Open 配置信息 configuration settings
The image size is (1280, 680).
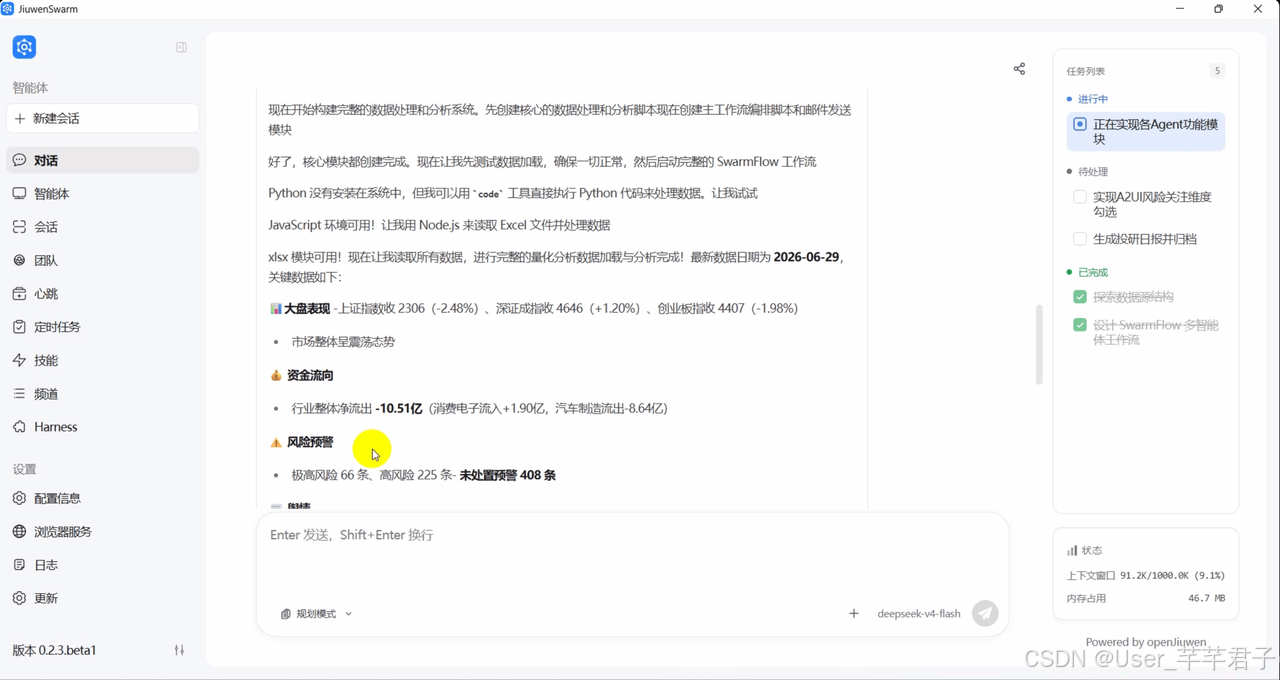pyautogui.click(x=102, y=498)
